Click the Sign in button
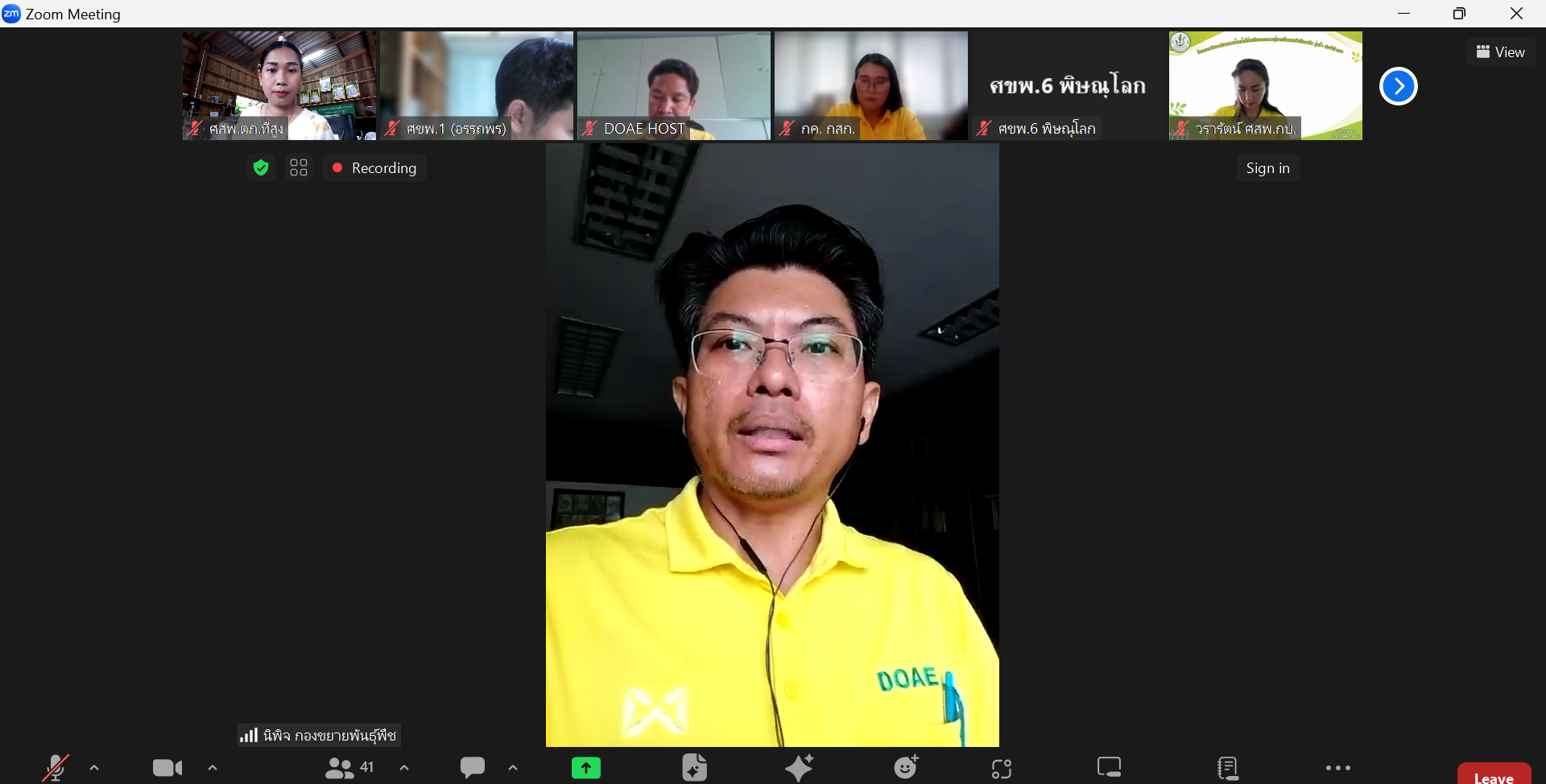Screen dimensions: 1546x784 click(1267, 168)
